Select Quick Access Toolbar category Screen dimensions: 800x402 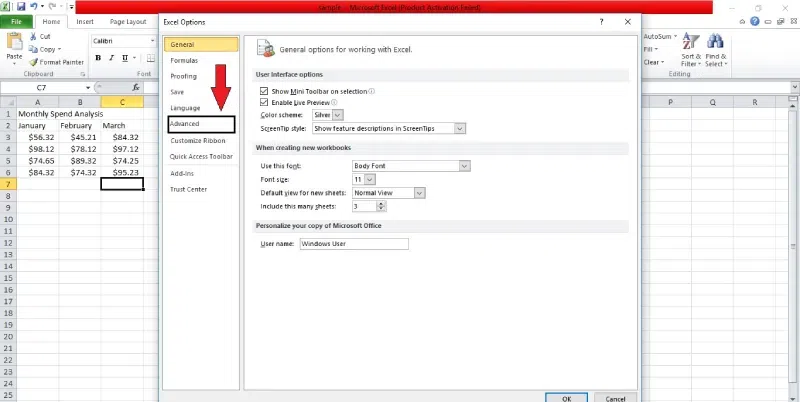(x=201, y=157)
